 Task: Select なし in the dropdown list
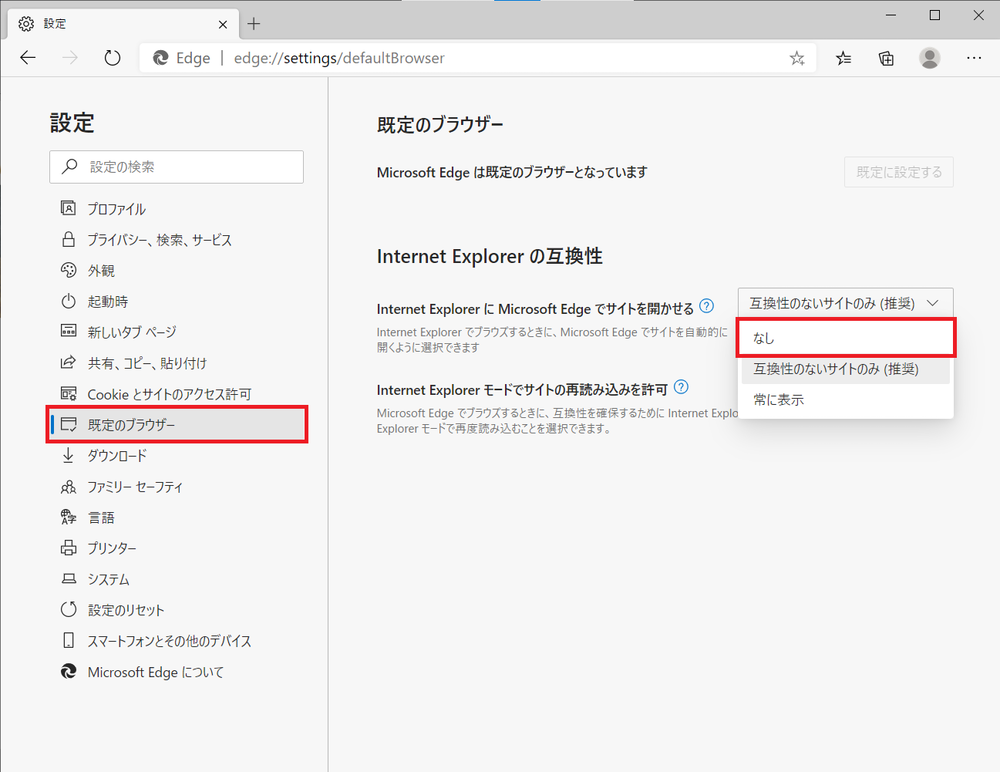coord(846,338)
